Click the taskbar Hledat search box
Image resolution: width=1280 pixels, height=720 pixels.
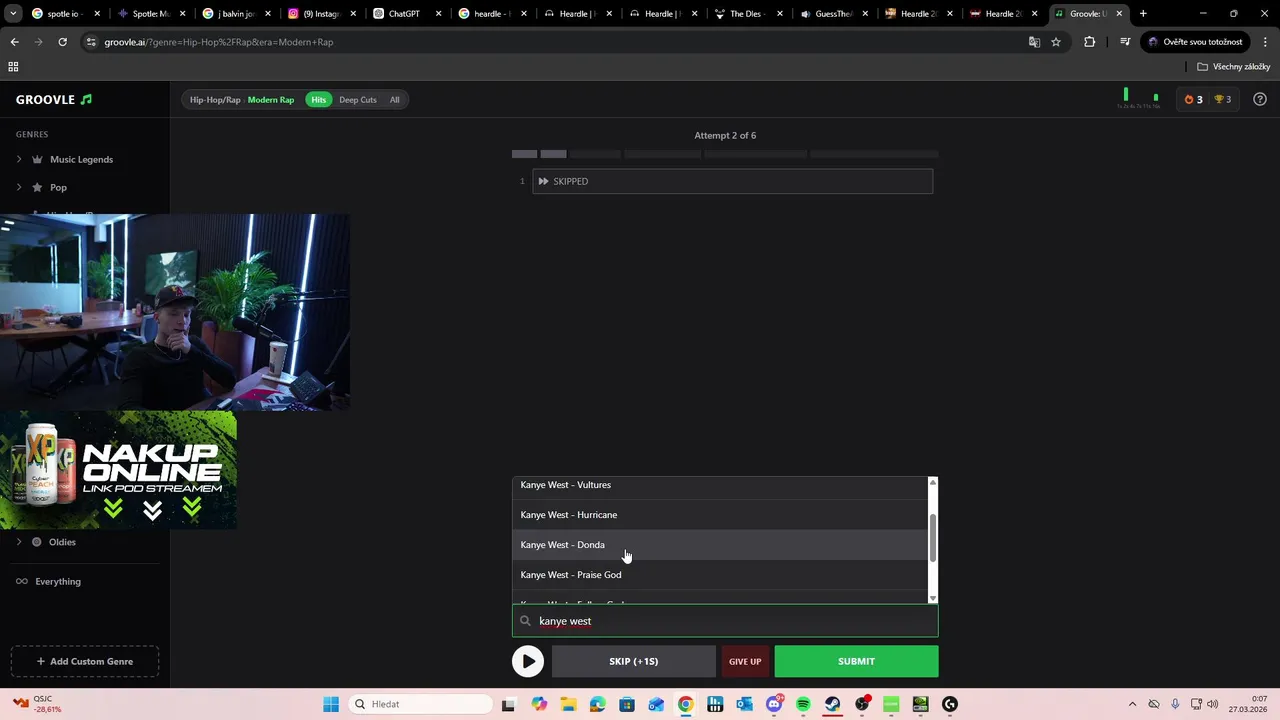(x=419, y=704)
